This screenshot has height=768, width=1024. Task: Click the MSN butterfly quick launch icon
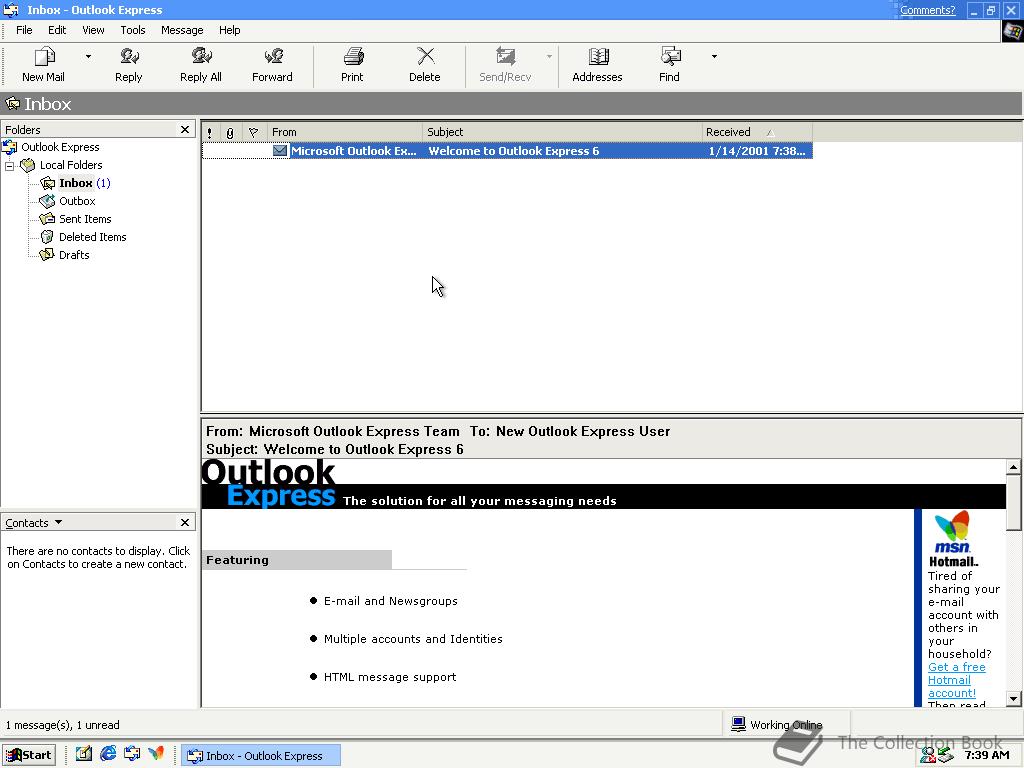[156, 754]
